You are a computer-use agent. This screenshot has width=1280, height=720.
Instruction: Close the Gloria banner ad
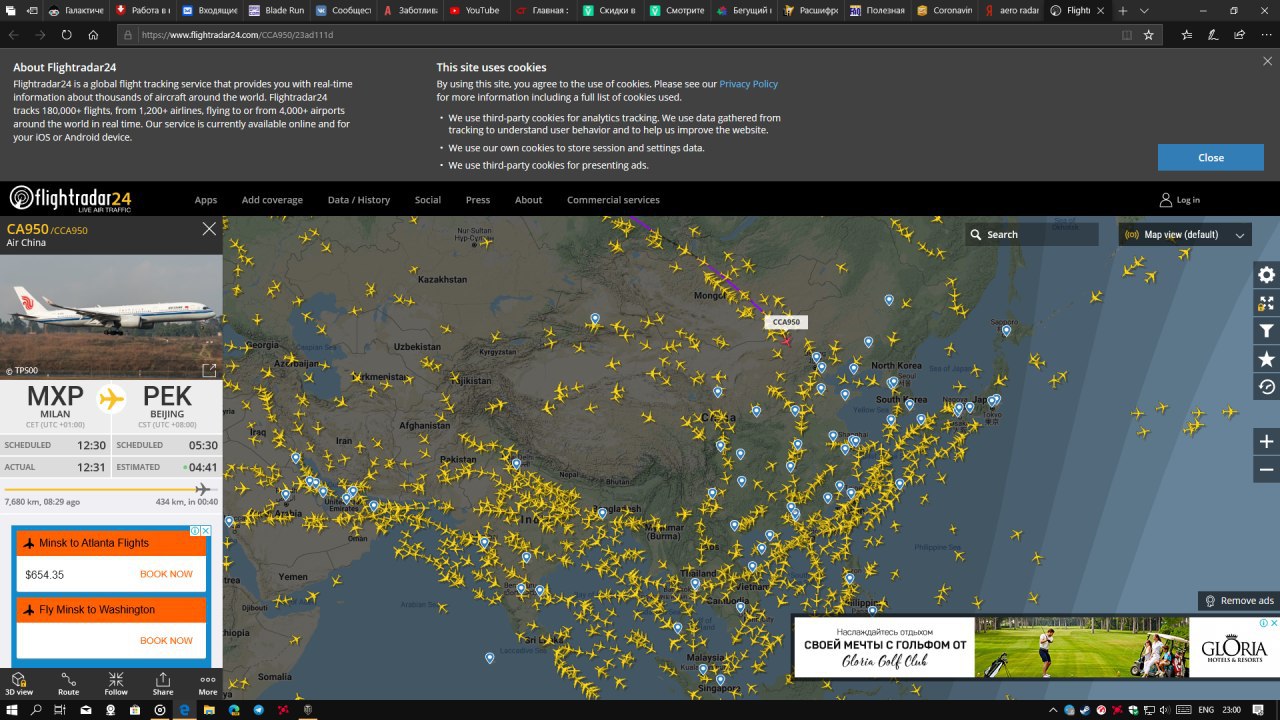[x=1273, y=623]
